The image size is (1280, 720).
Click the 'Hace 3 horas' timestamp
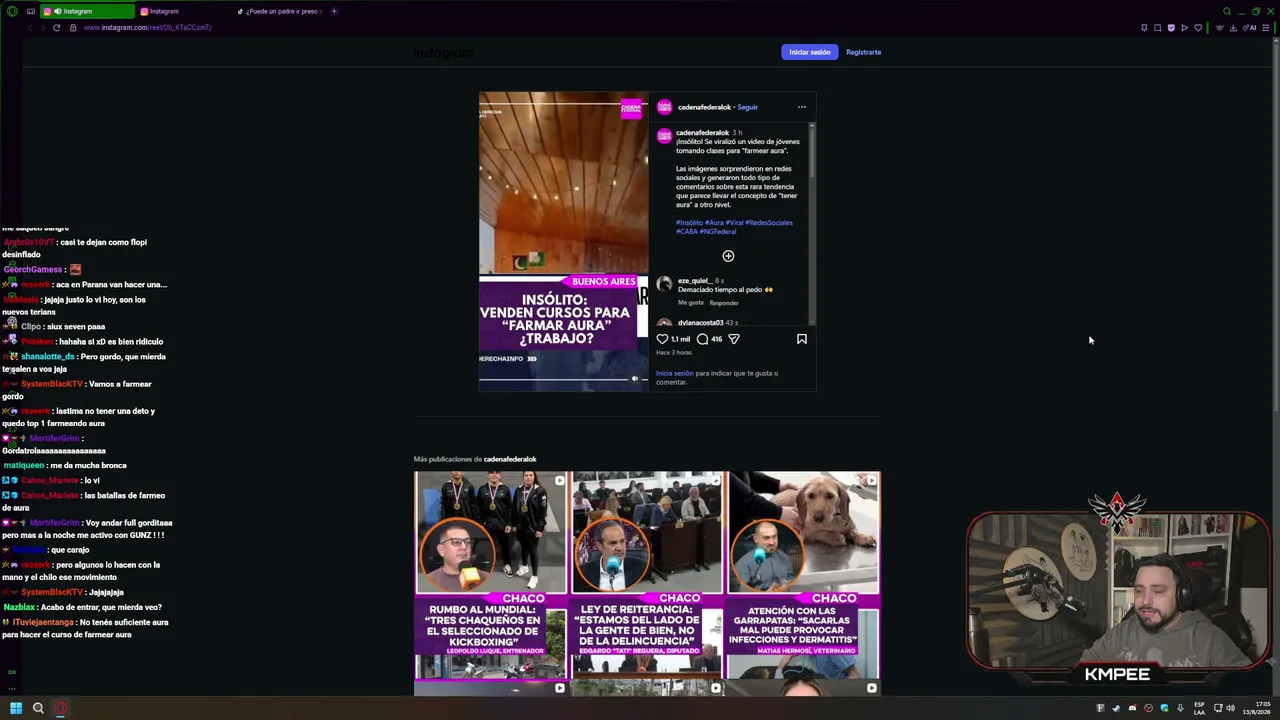coord(673,353)
